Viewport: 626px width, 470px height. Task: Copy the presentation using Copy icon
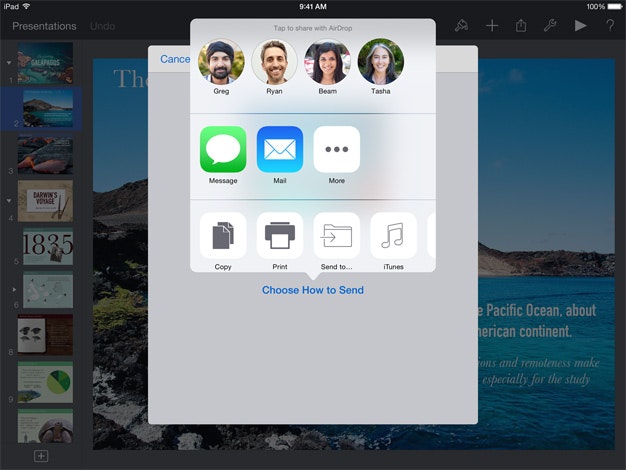pos(223,236)
